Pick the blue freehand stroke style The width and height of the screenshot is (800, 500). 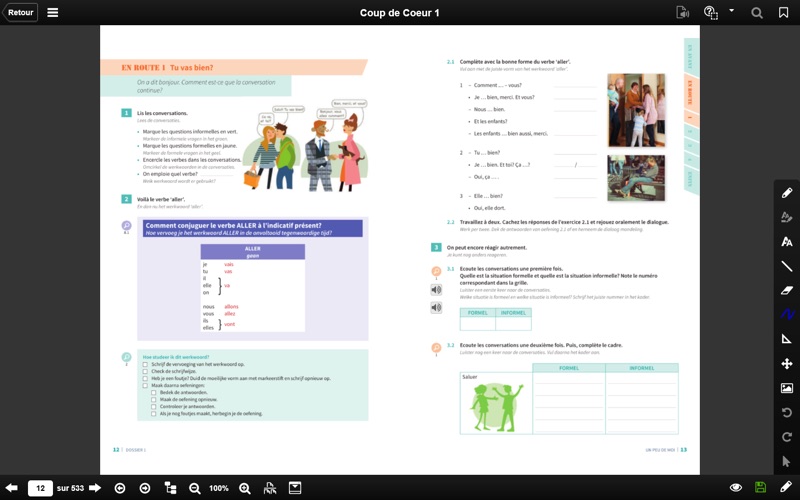787,314
